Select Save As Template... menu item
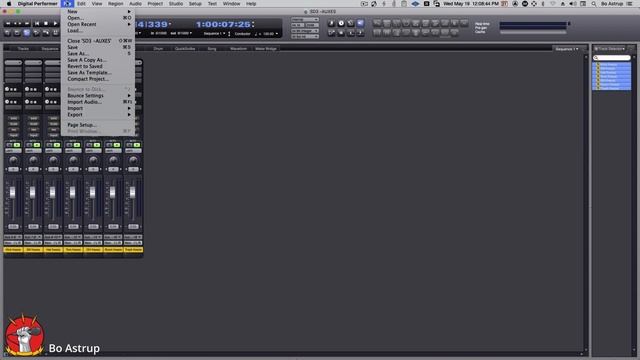 point(98,72)
